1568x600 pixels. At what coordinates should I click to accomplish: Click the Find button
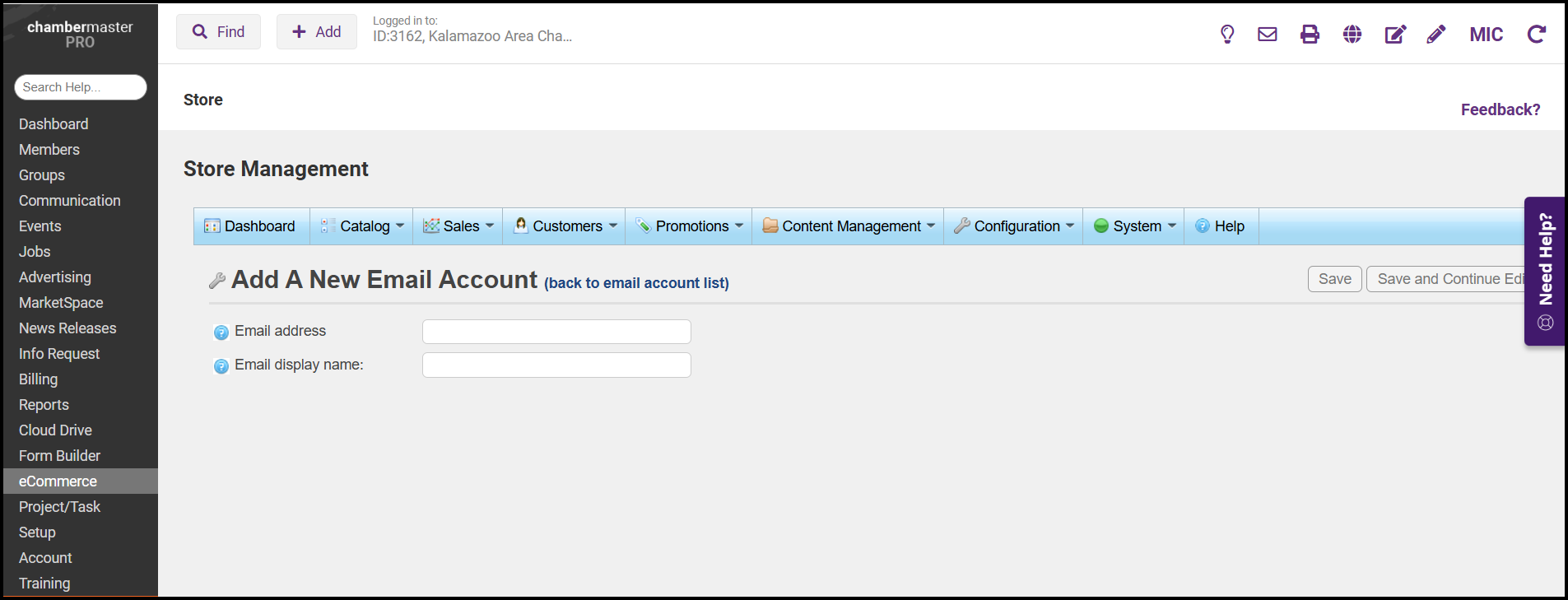click(218, 31)
